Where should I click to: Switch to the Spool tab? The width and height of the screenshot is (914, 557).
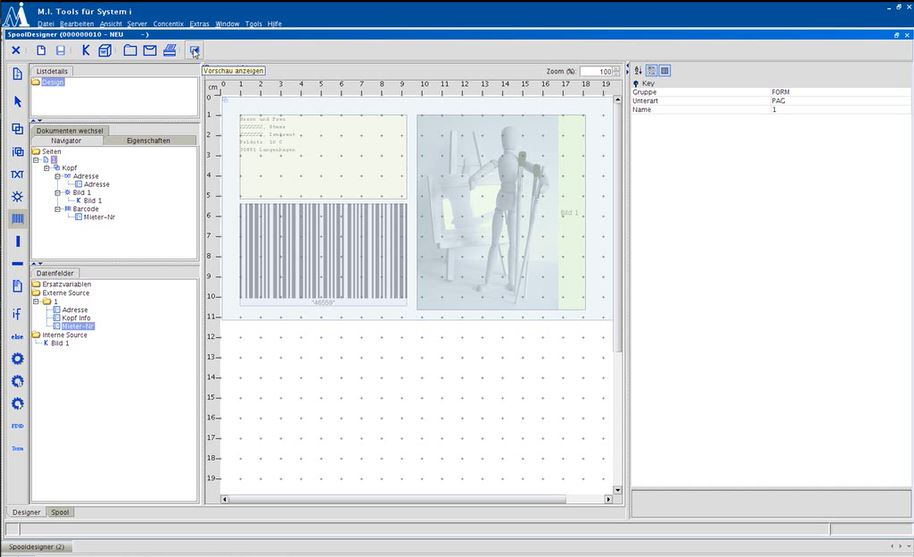pyautogui.click(x=61, y=512)
